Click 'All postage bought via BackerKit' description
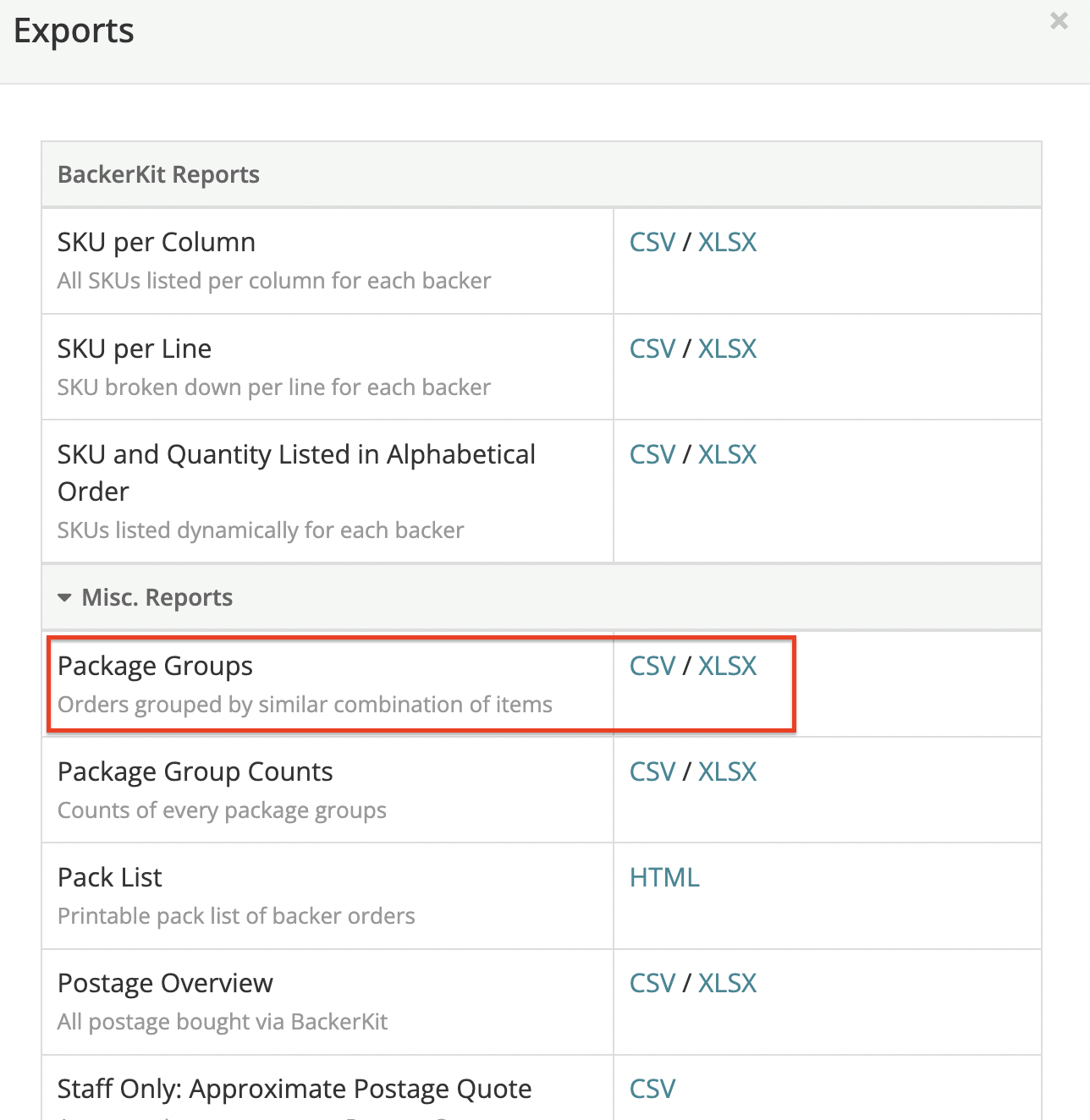The width and height of the screenshot is (1090, 1120). pos(223,1022)
